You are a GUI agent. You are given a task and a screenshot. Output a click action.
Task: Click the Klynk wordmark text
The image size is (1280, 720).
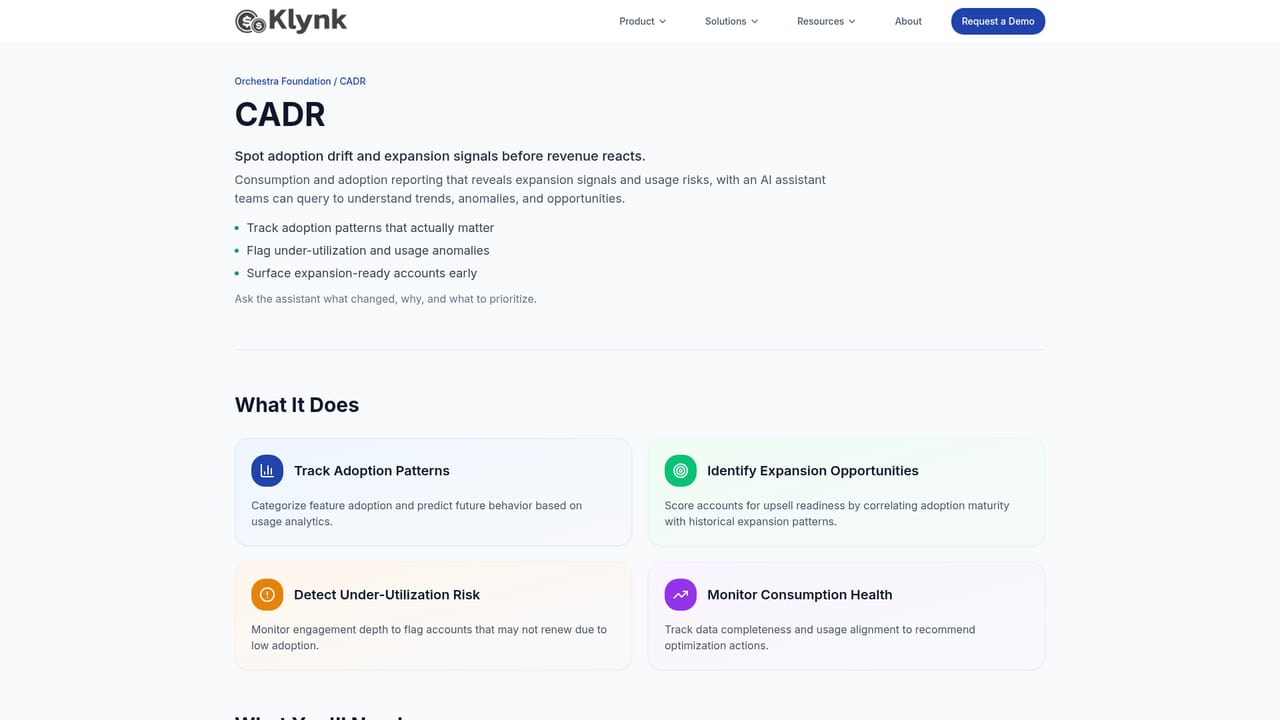point(308,20)
